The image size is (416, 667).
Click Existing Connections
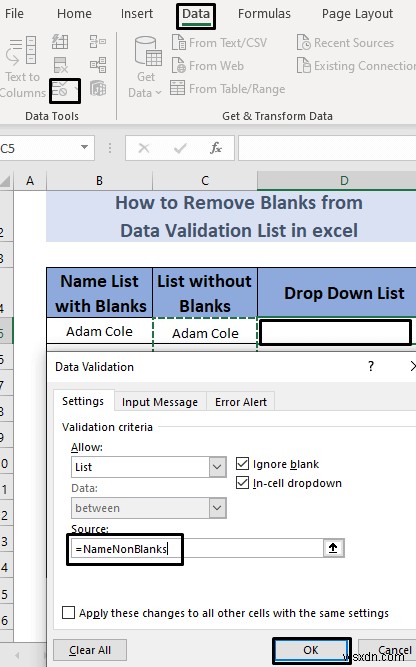356,66
